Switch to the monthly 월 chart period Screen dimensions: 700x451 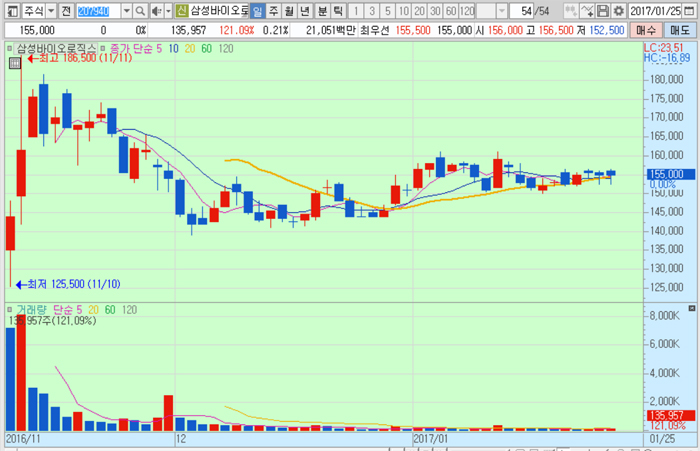tap(289, 11)
